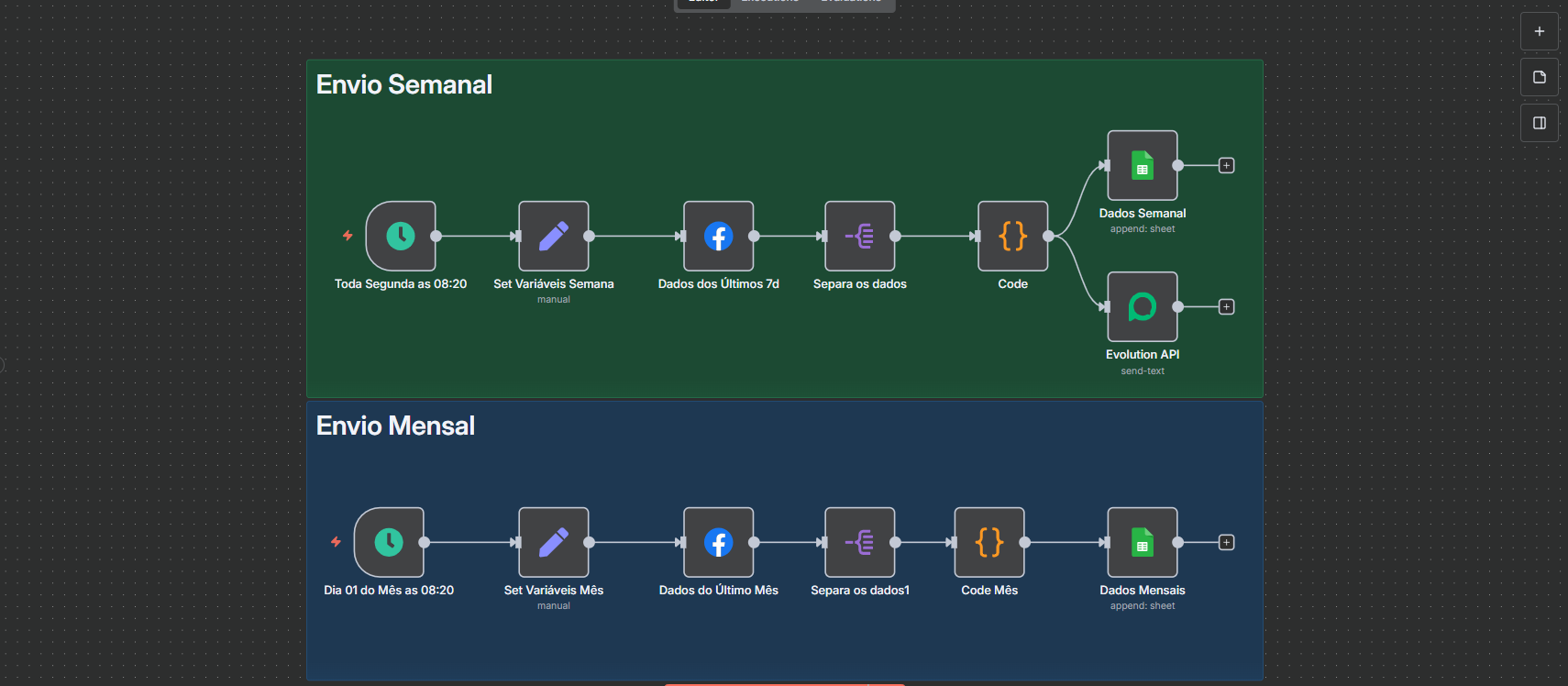Open the 'Code Mês' node
1568x686 pixels.
(x=988, y=543)
